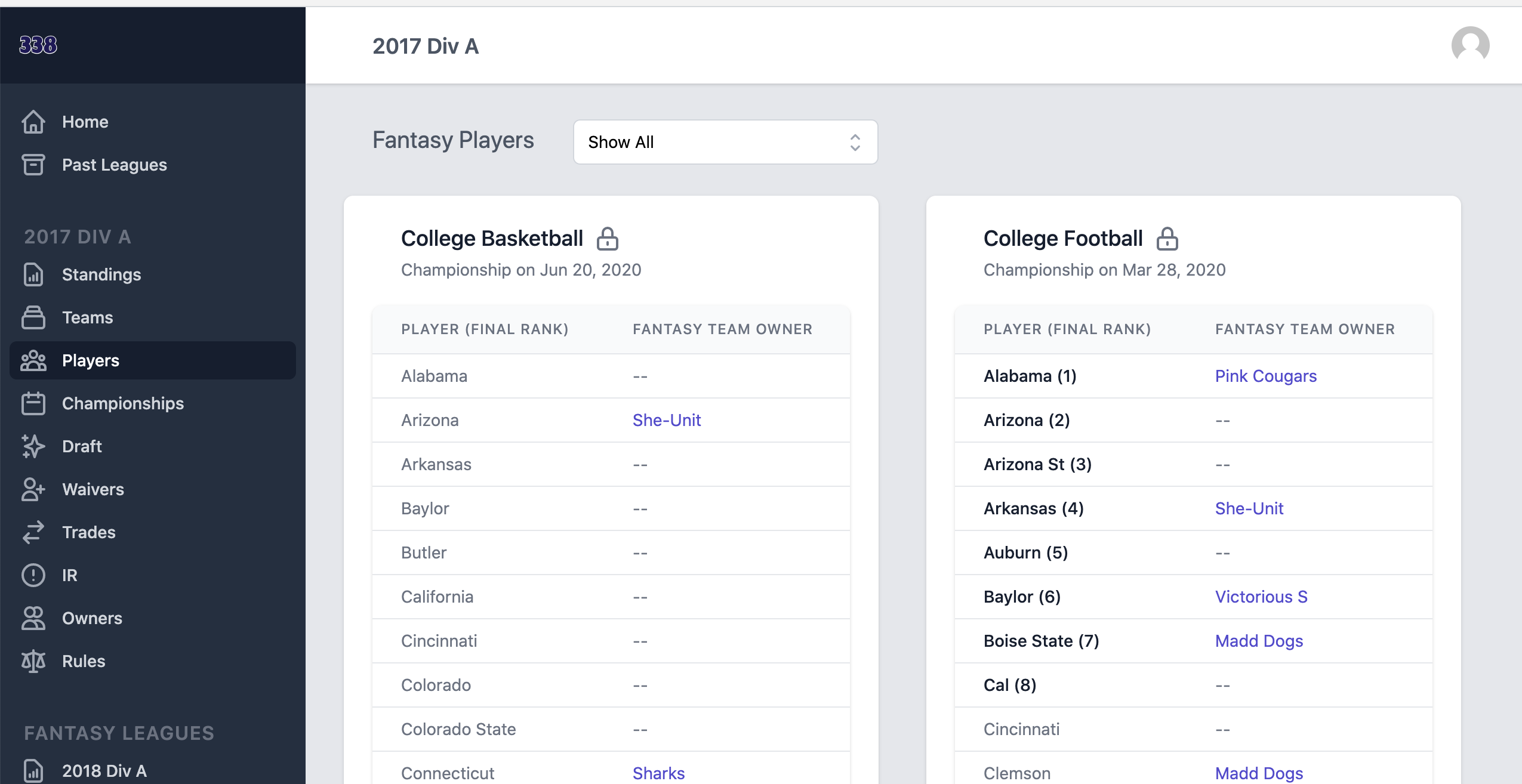Click Madd Dogs fantasy team link
The width and height of the screenshot is (1522, 784).
[x=1258, y=640]
